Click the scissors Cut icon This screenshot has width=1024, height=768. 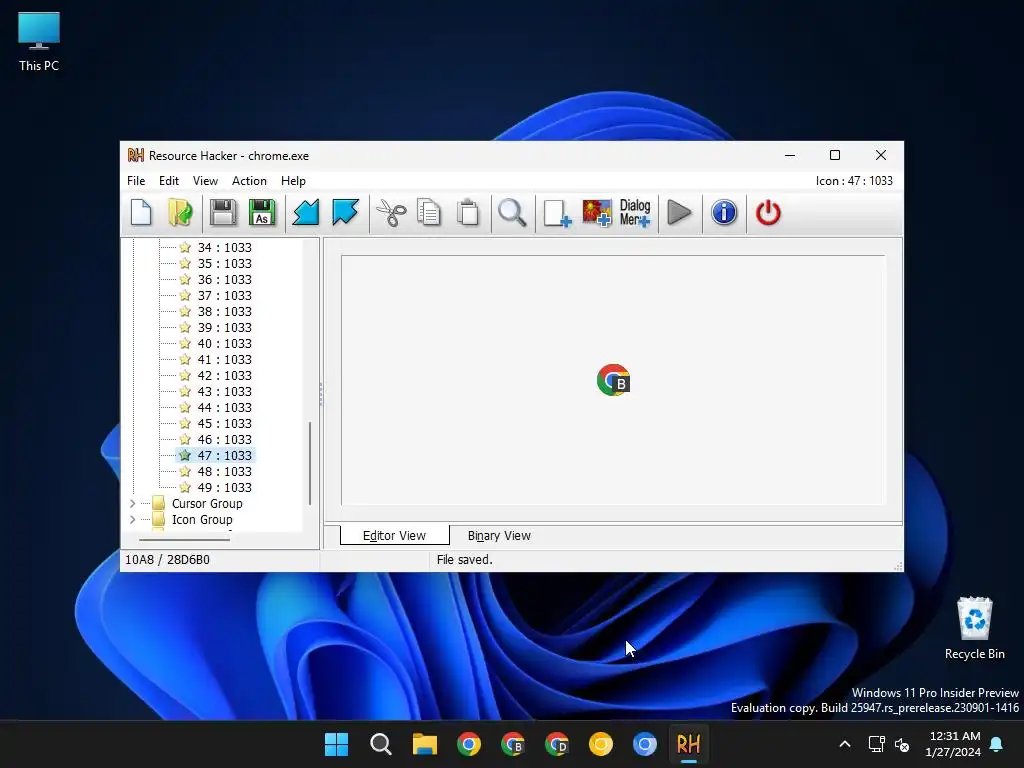click(x=391, y=213)
